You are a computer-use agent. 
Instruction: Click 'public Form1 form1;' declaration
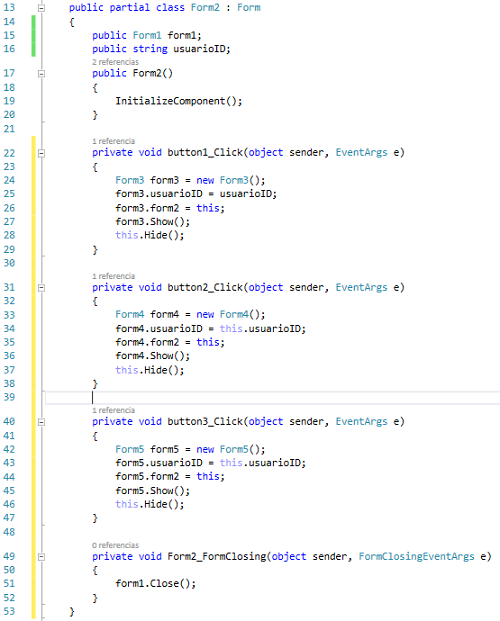[147, 35]
